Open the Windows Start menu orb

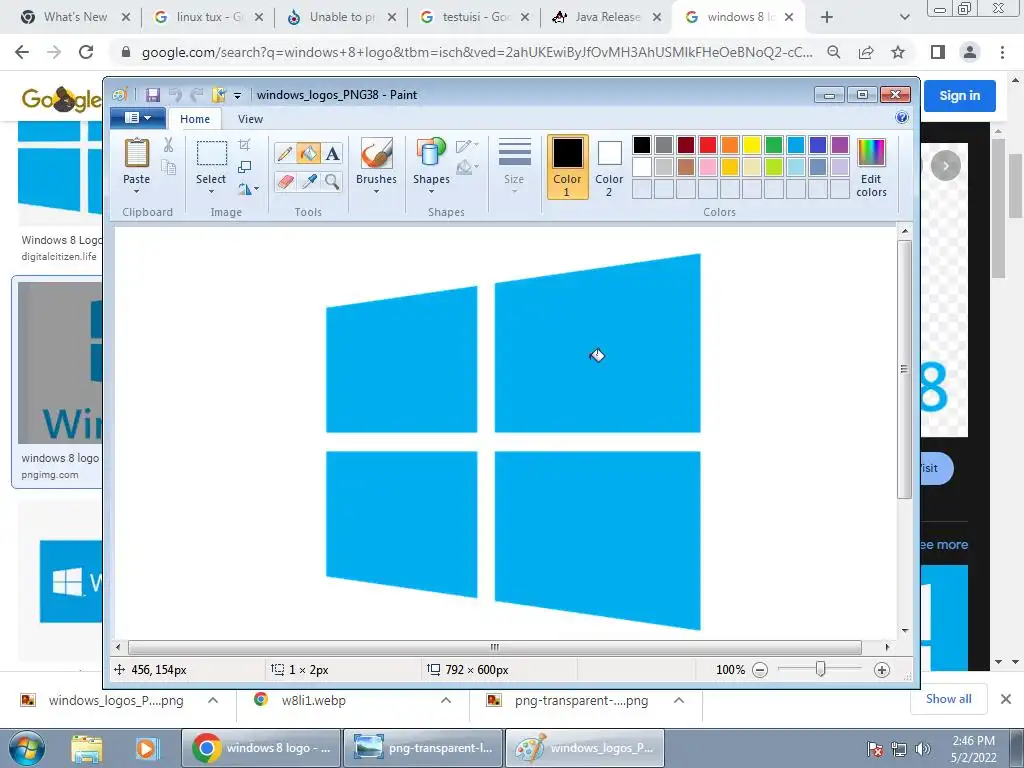pyautogui.click(x=27, y=748)
